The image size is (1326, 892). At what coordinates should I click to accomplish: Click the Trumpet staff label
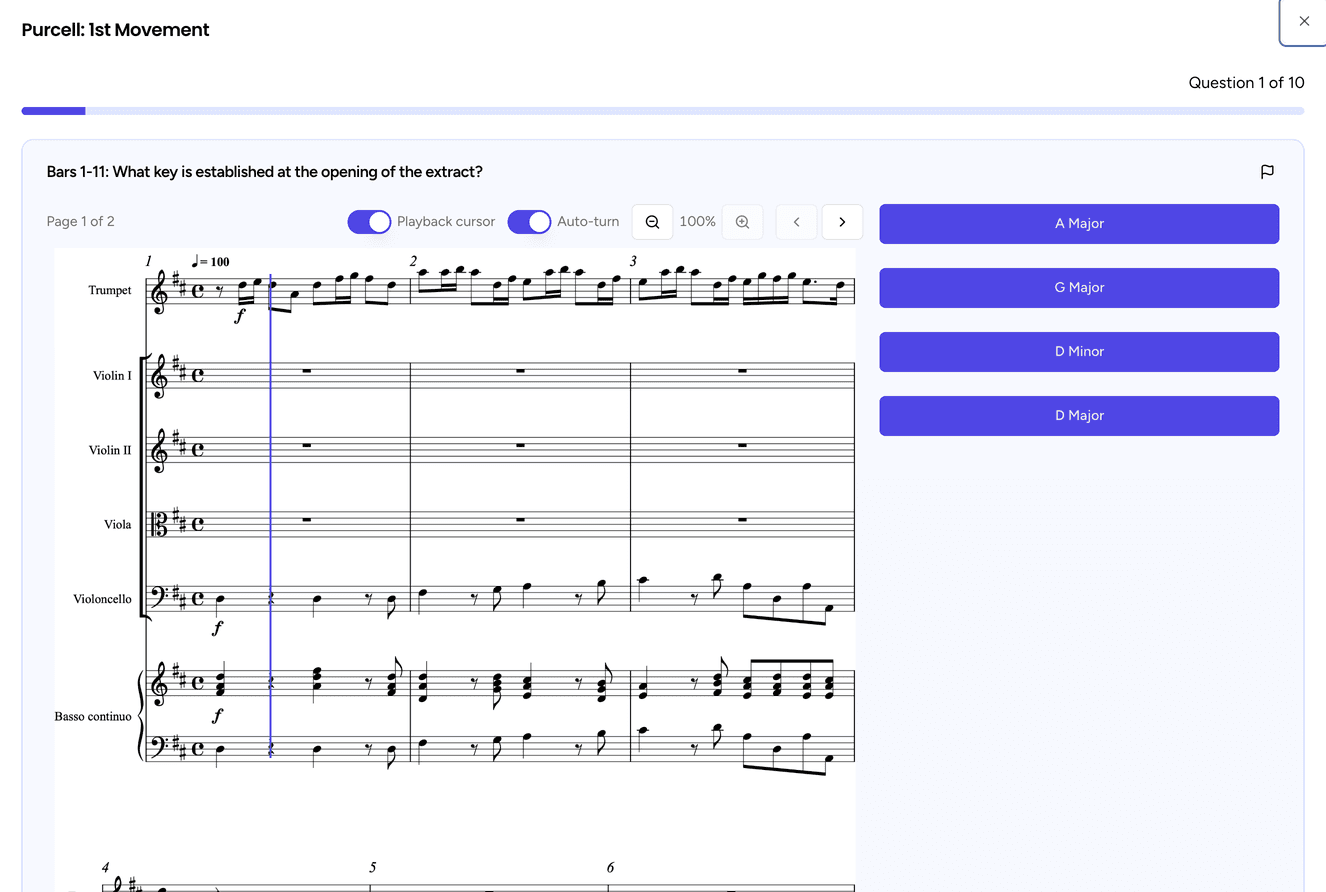pyautogui.click(x=110, y=291)
